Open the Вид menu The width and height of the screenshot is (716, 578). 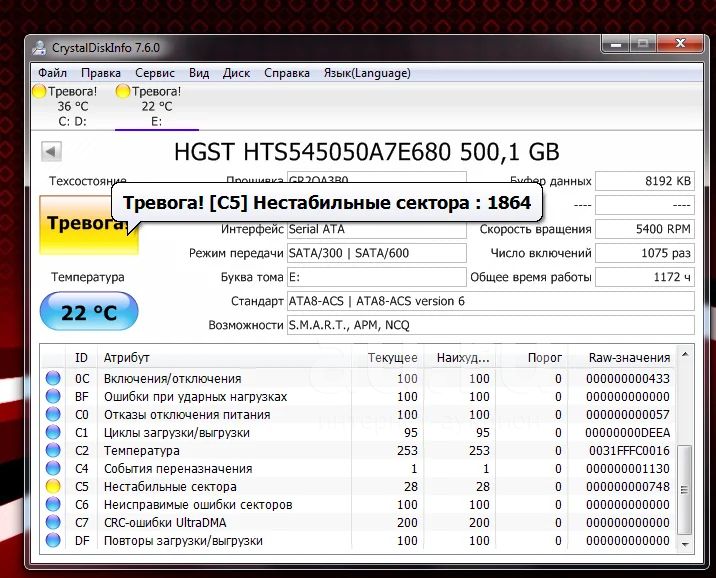tap(199, 73)
